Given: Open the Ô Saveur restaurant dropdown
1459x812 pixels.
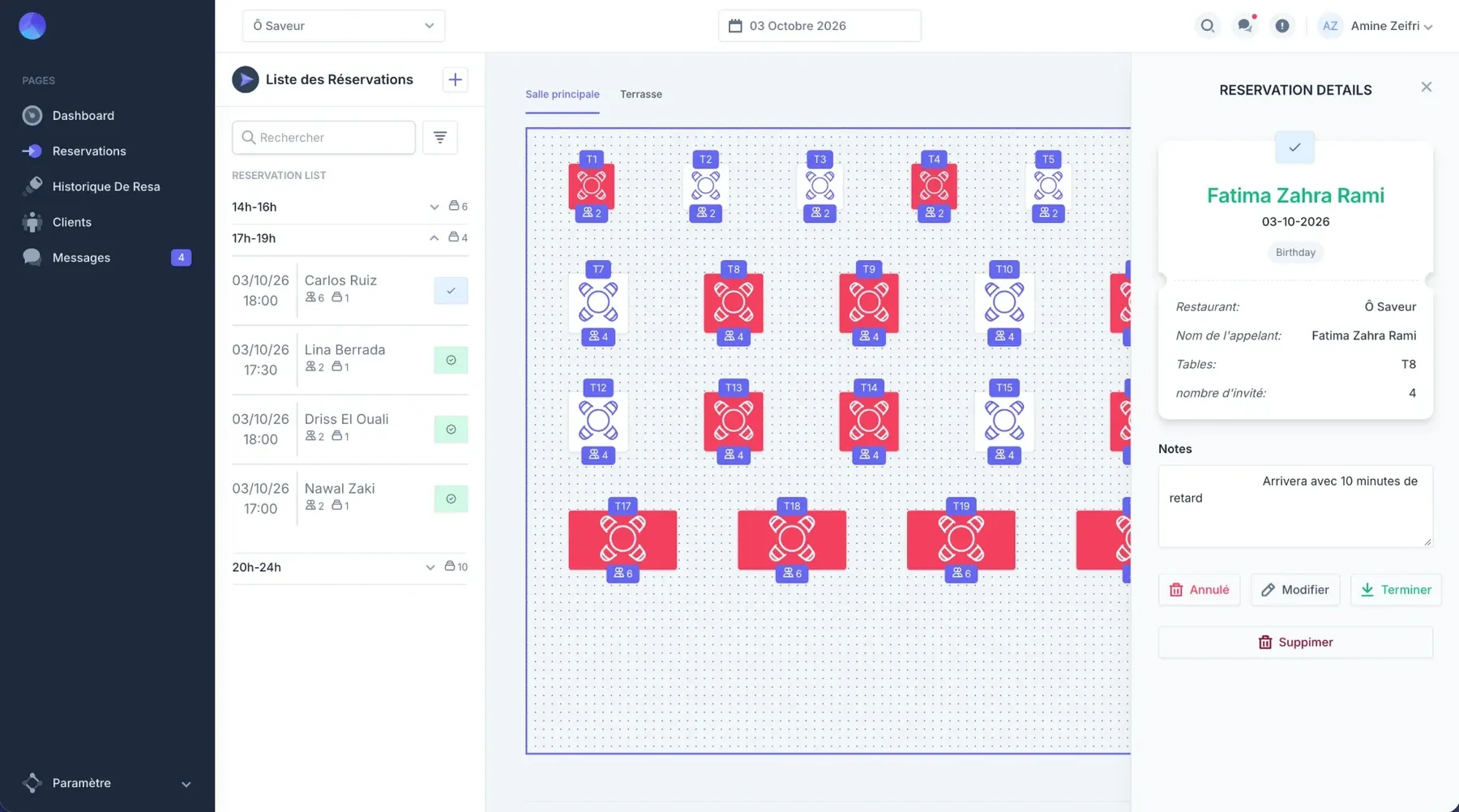Looking at the screenshot, I should point(344,26).
